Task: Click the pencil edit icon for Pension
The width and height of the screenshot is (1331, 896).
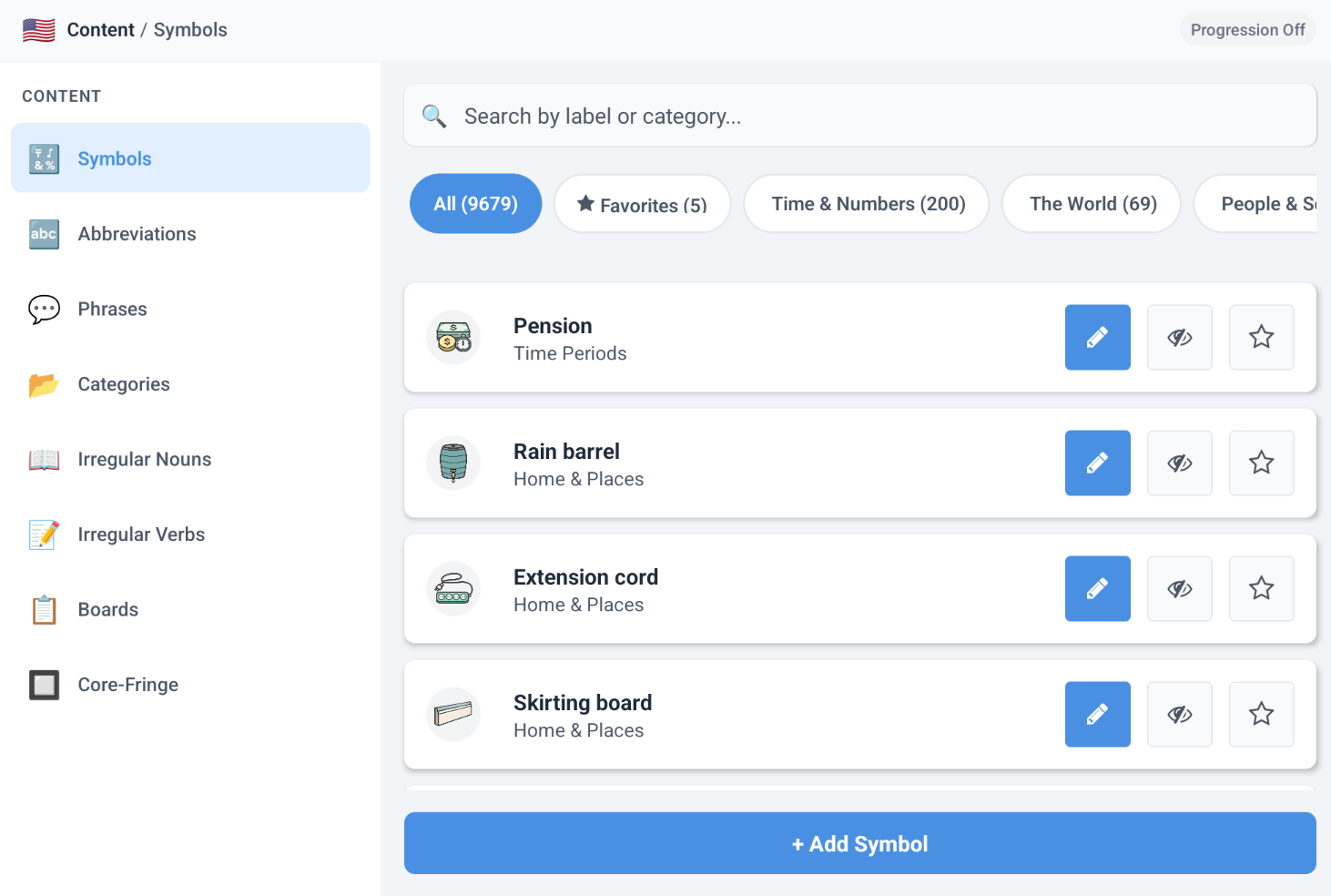Action: pyautogui.click(x=1097, y=337)
